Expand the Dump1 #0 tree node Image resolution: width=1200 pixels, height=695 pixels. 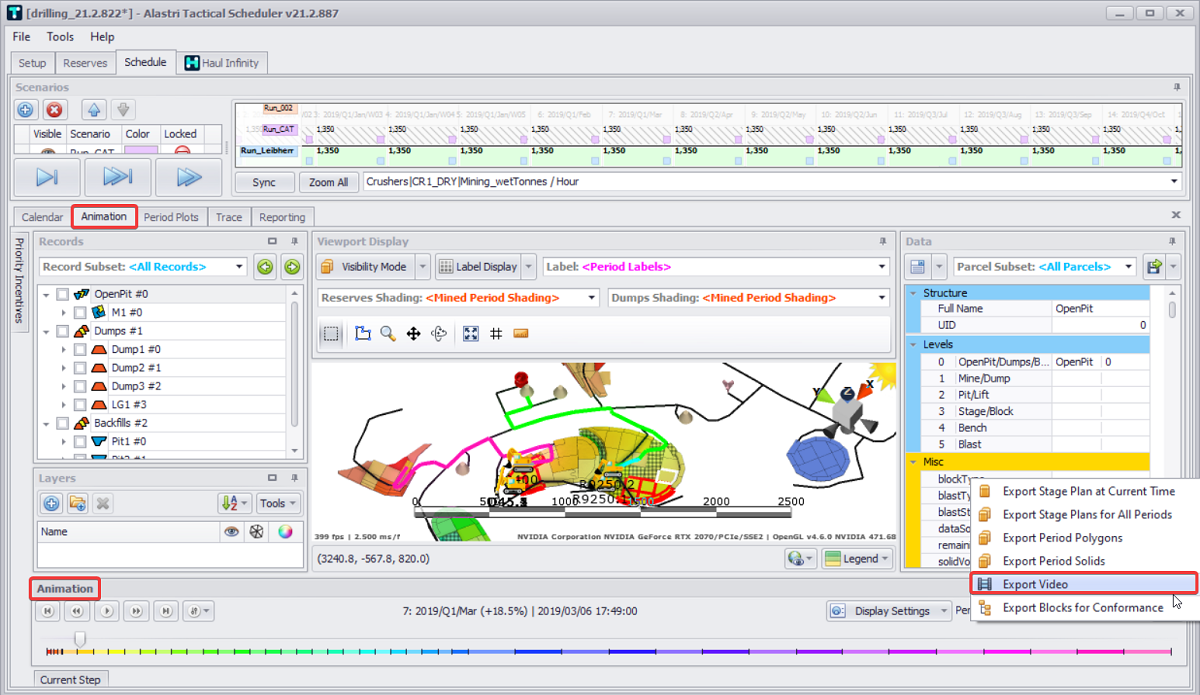pyautogui.click(x=63, y=350)
